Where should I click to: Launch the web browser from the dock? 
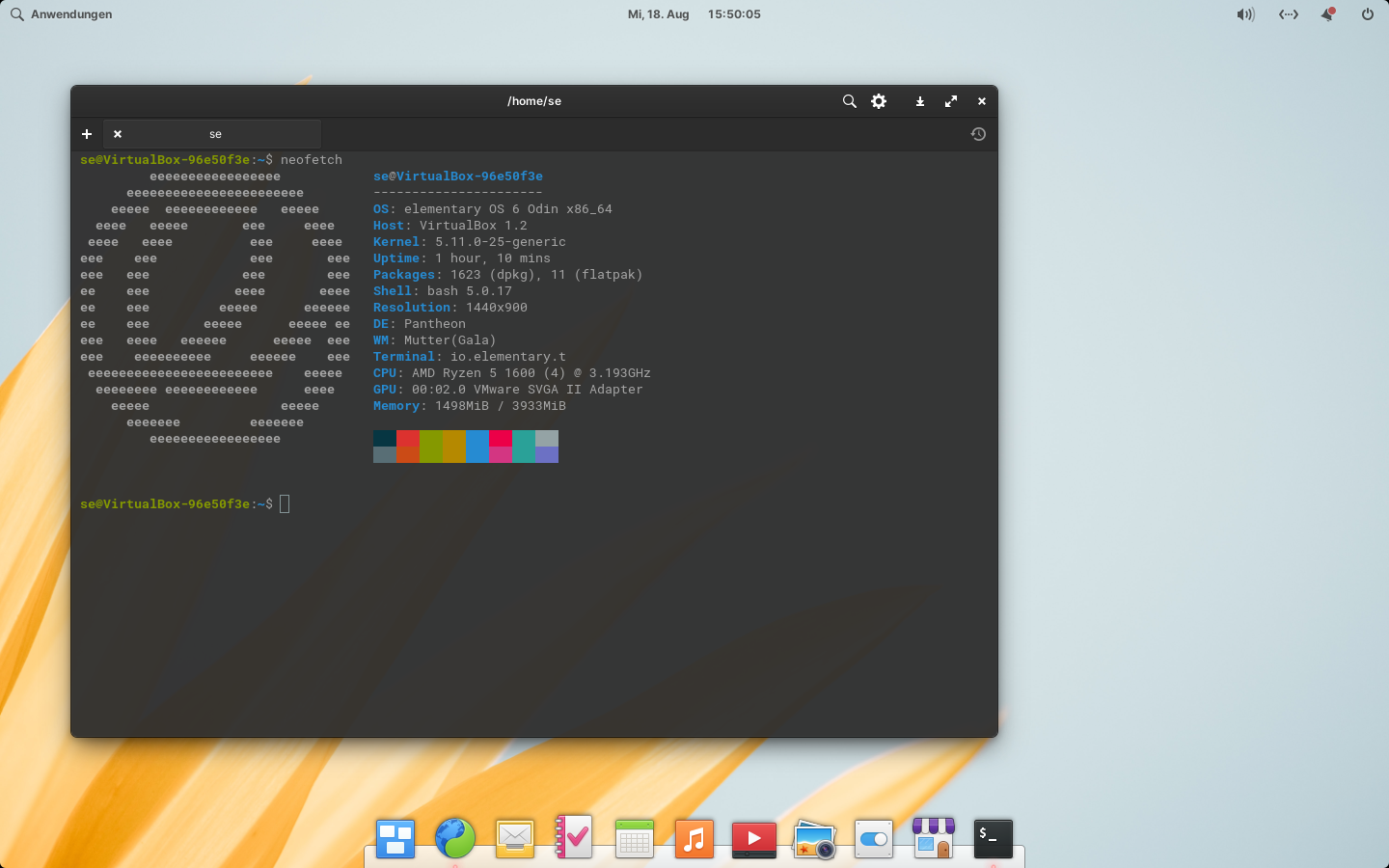(455, 838)
